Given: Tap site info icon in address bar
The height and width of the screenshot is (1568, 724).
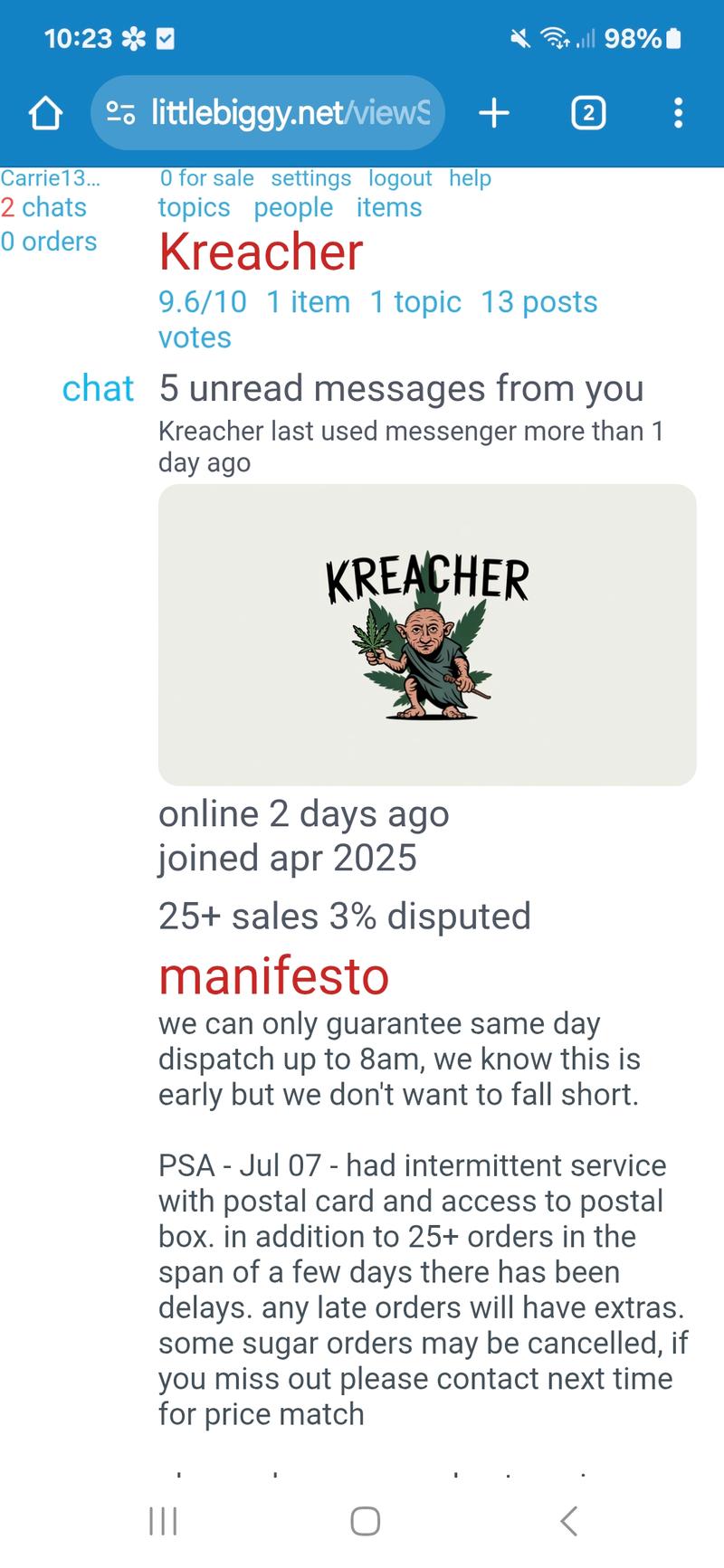Looking at the screenshot, I should coord(120,113).
